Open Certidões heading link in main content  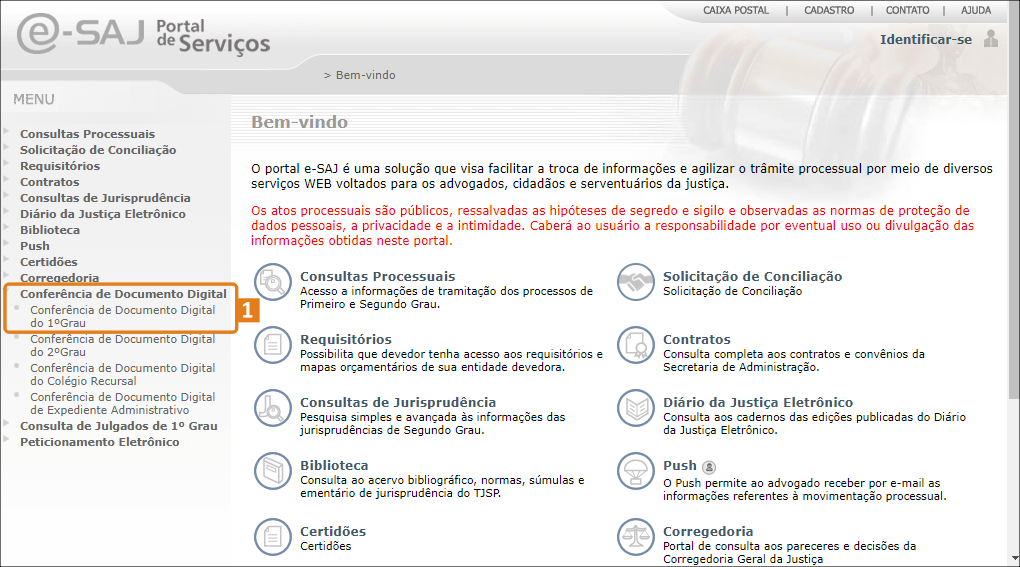click(x=333, y=531)
